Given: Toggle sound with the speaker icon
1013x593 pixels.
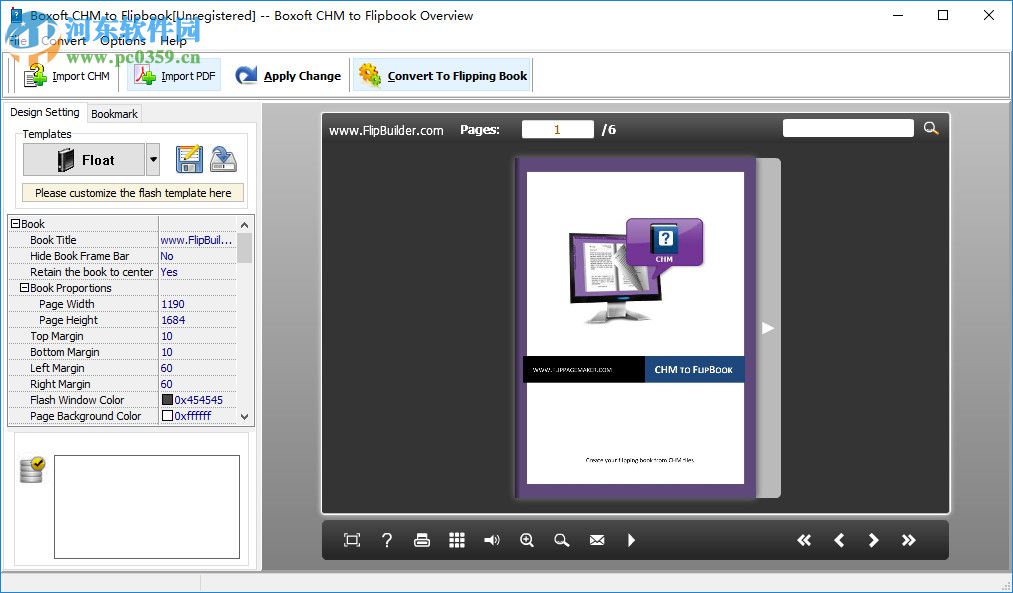Looking at the screenshot, I should coord(492,540).
